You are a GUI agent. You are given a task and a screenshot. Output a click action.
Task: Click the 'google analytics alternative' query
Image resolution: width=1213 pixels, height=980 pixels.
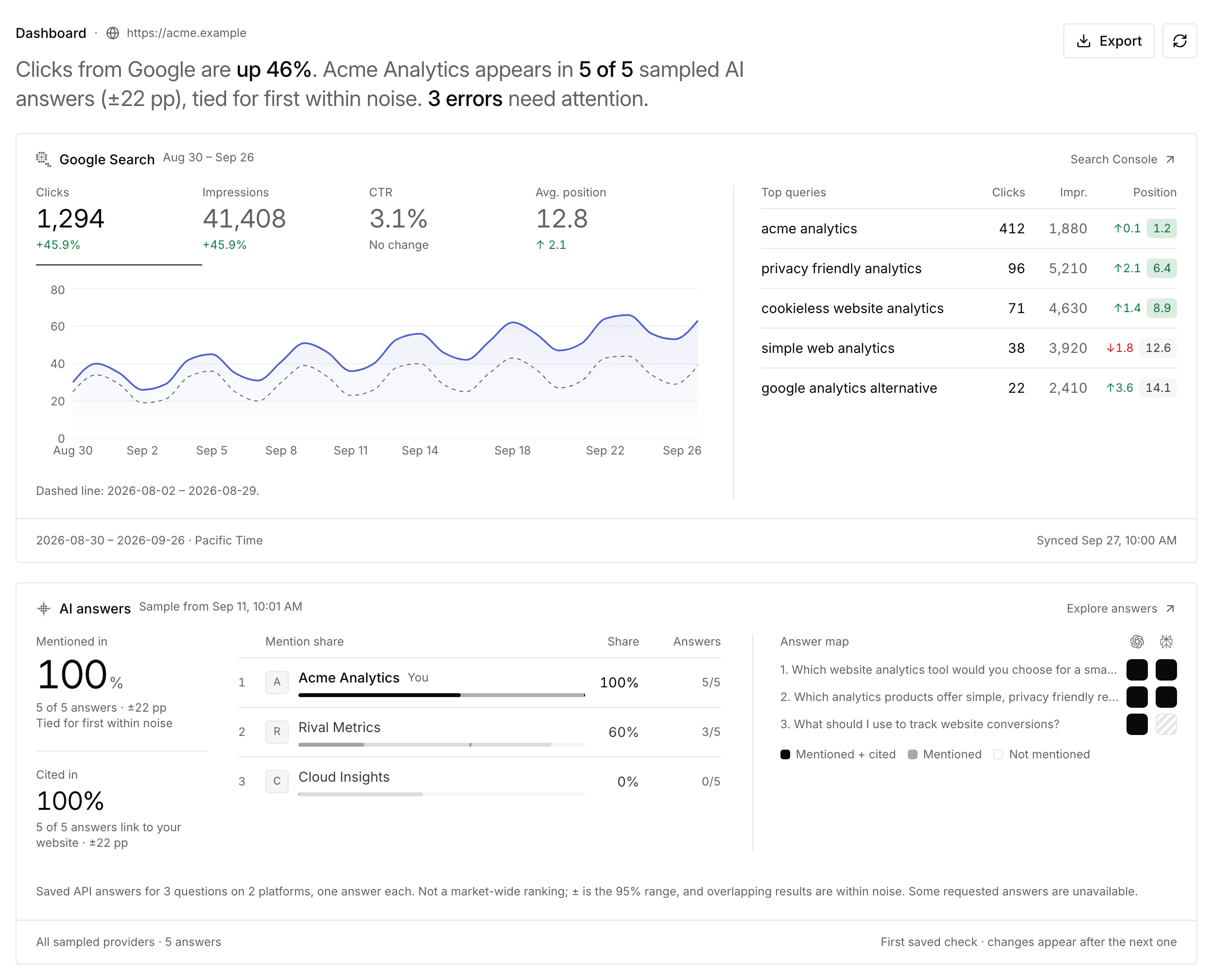[x=849, y=388]
